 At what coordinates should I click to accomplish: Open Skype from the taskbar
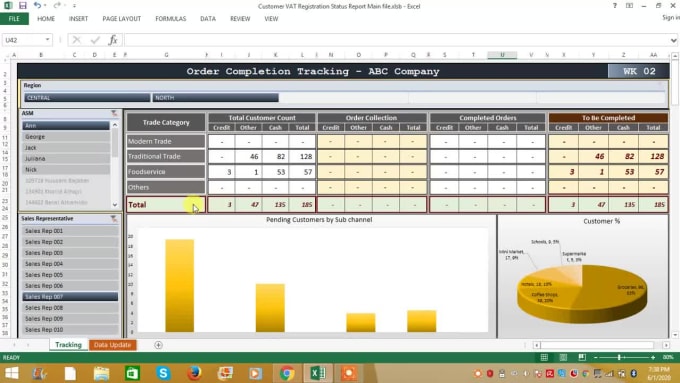pyautogui.click(x=163, y=373)
